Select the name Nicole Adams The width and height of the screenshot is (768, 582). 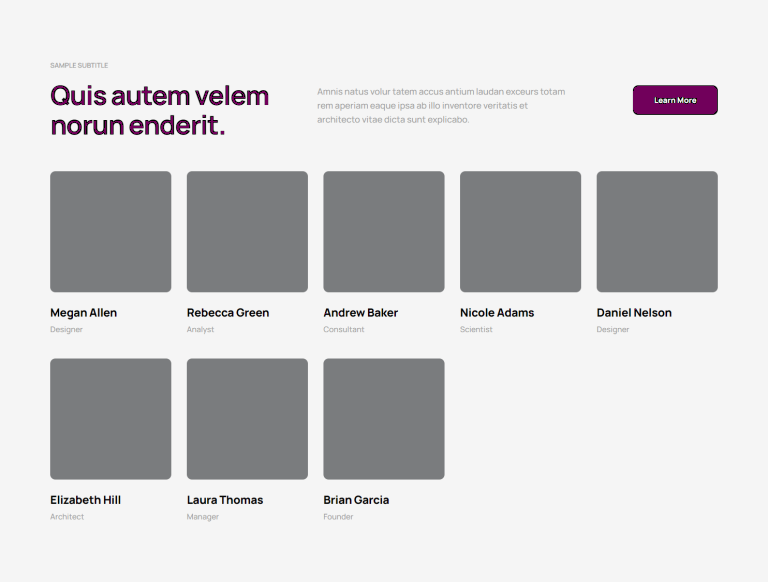(497, 313)
